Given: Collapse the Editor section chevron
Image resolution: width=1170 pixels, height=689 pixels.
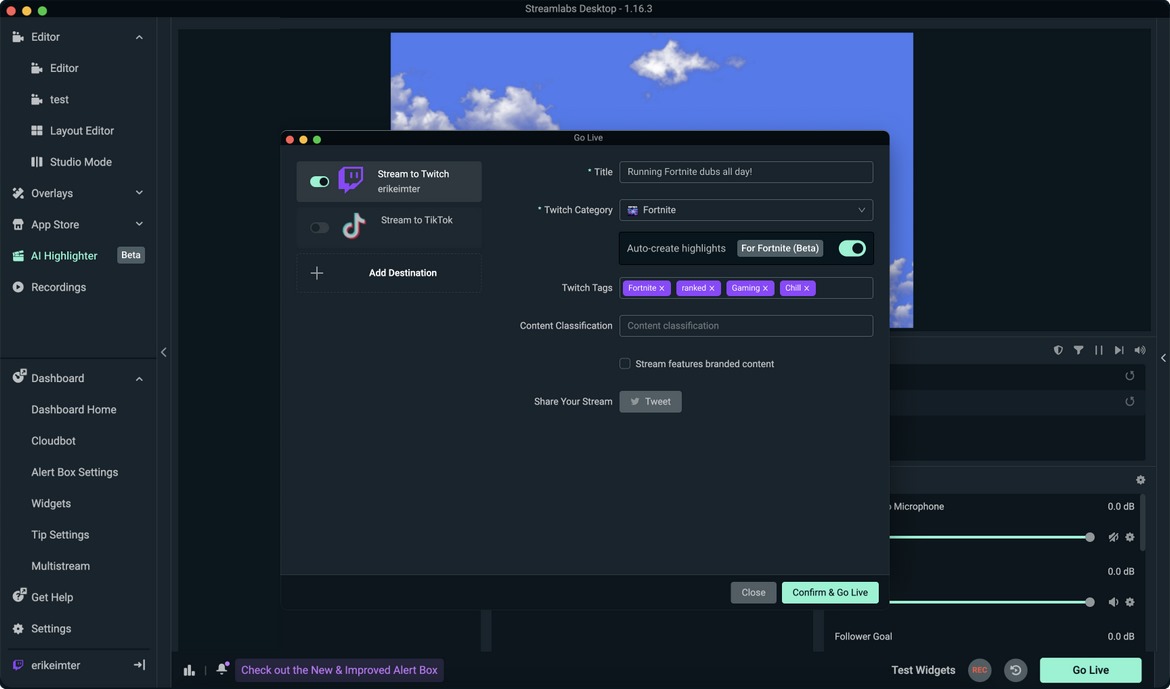Looking at the screenshot, I should pyautogui.click(x=139, y=37).
